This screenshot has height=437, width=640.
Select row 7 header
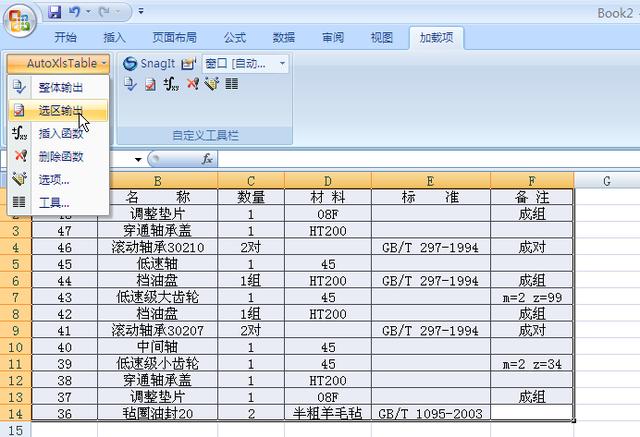16,297
